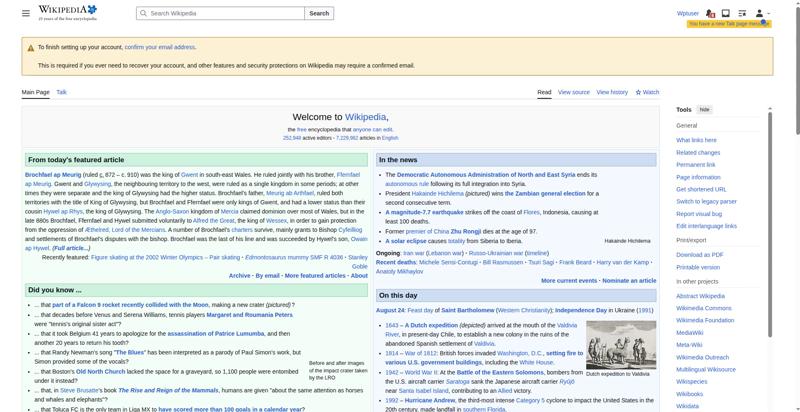This screenshot has width=800, height=412.
Task: Open Meta-Wiki project link
Action: pos(689,345)
